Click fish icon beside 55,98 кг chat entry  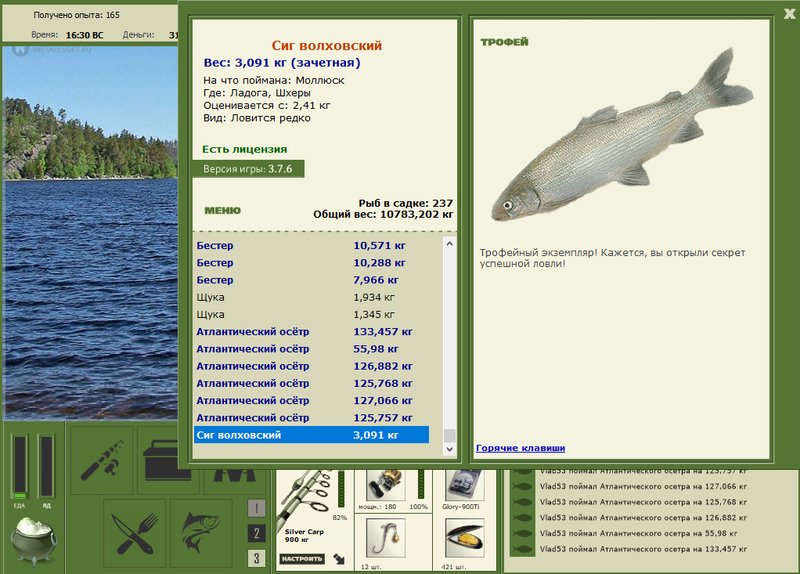point(522,534)
